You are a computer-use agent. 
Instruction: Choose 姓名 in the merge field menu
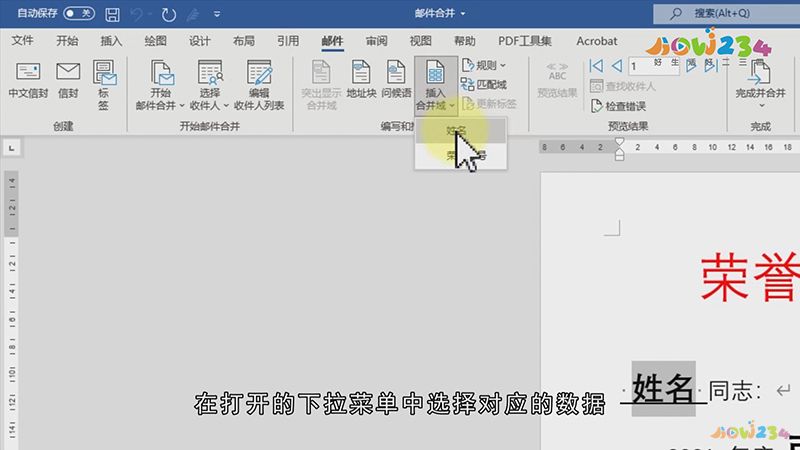[460, 131]
